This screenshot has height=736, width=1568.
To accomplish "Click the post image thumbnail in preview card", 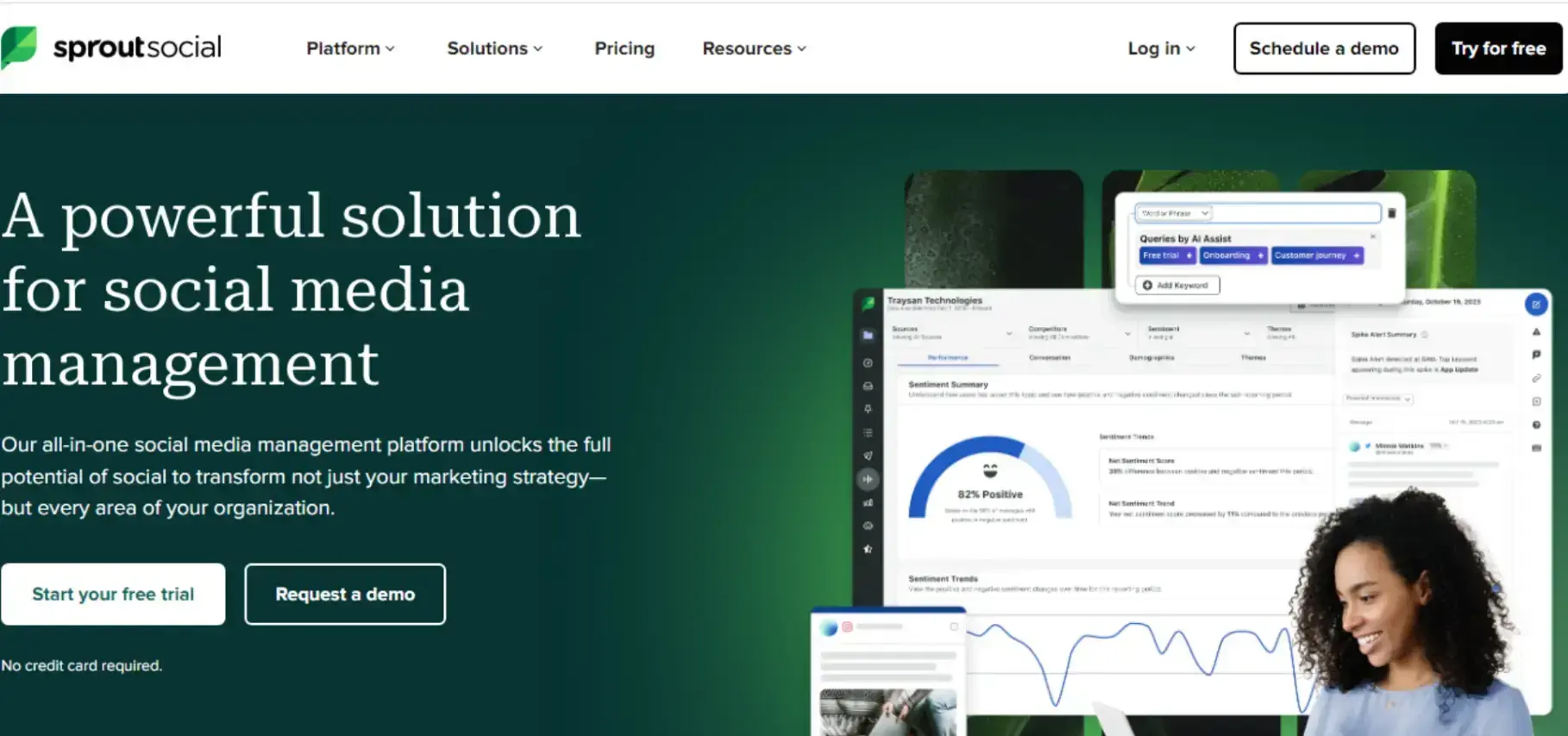I will tap(888, 712).
